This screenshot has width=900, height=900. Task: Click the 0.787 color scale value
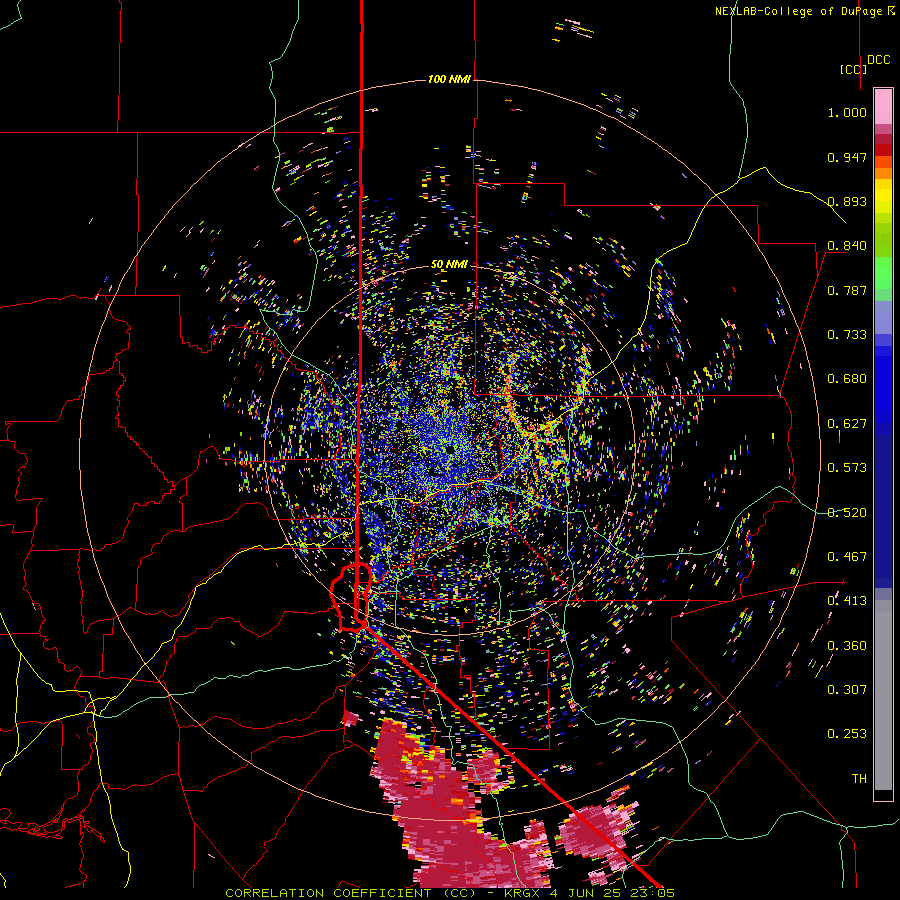[x=847, y=290]
